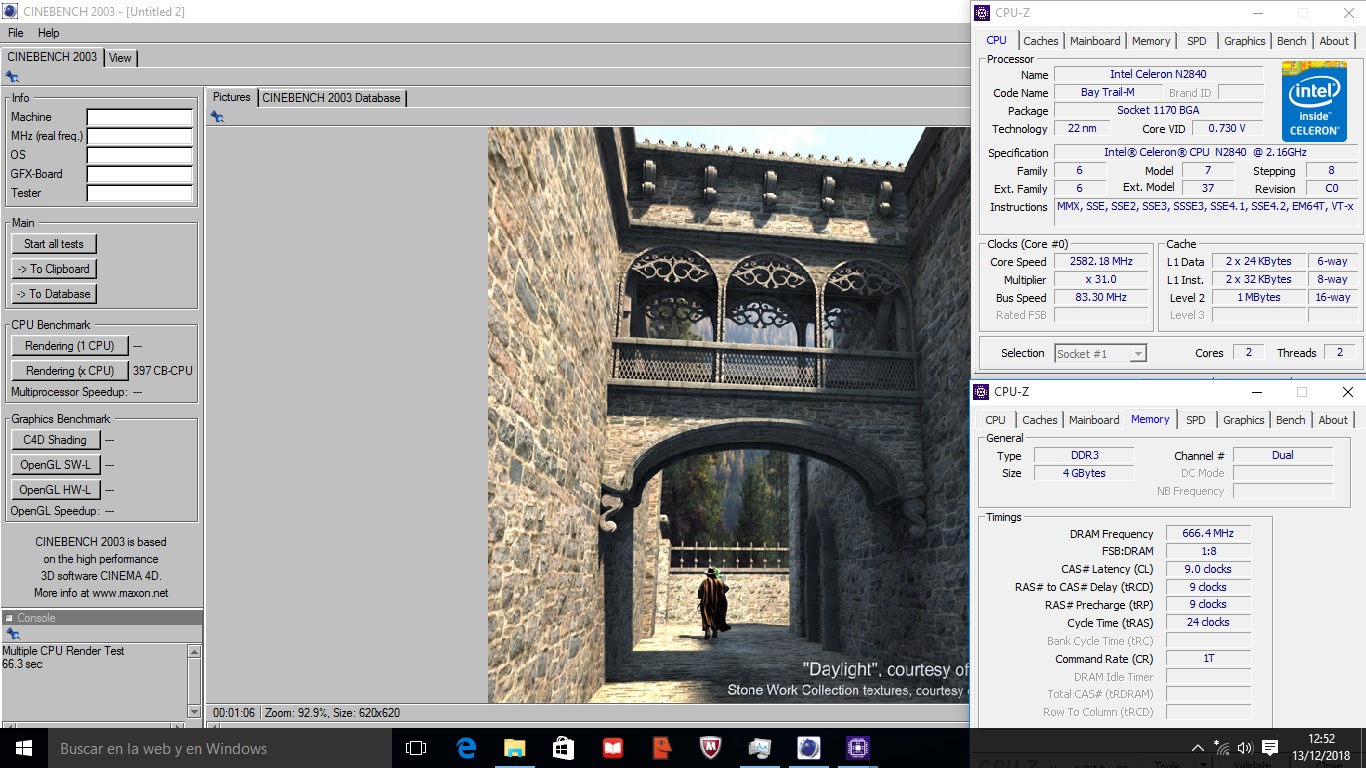Open Caches tab in upper CPU-Z window

[x=1041, y=41]
